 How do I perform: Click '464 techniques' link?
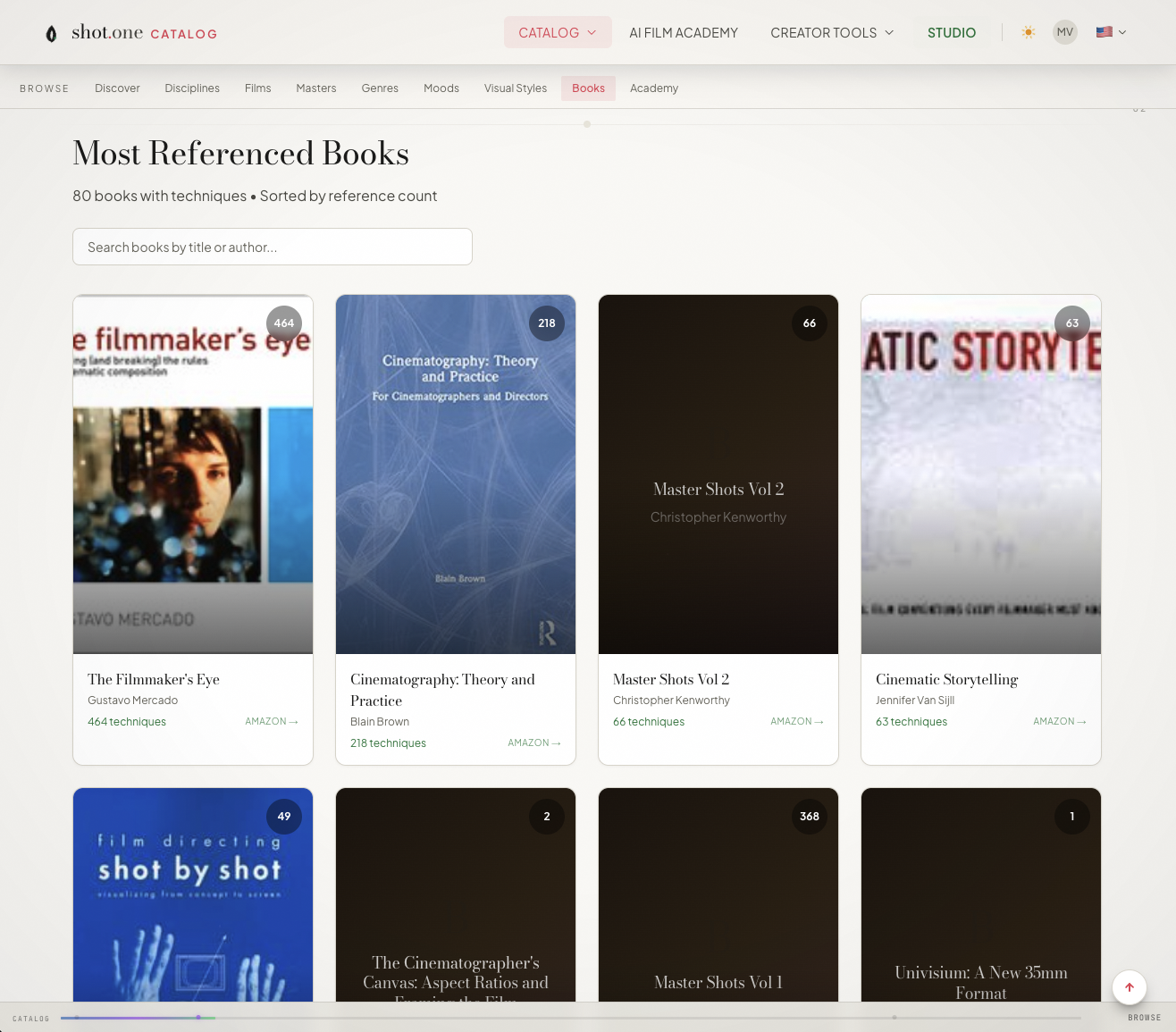pos(127,722)
